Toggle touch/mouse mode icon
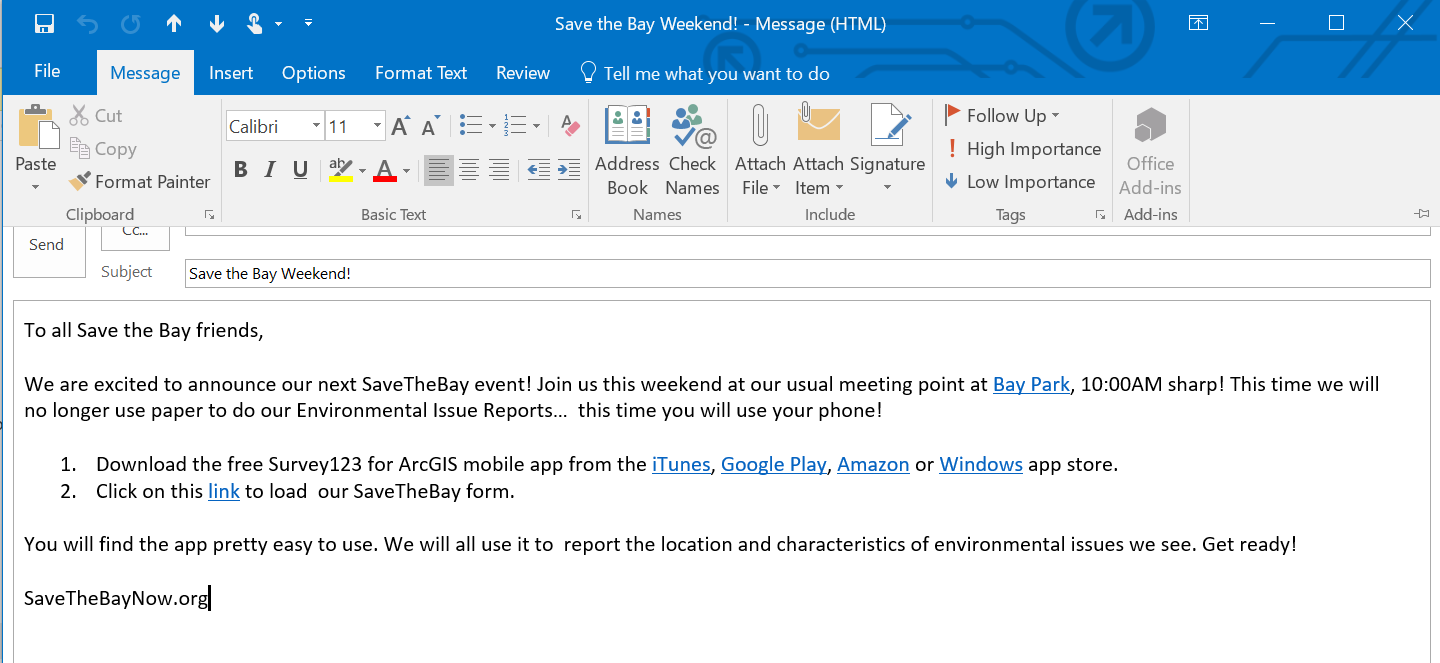This screenshot has height=663, width=1440. point(255,23)
